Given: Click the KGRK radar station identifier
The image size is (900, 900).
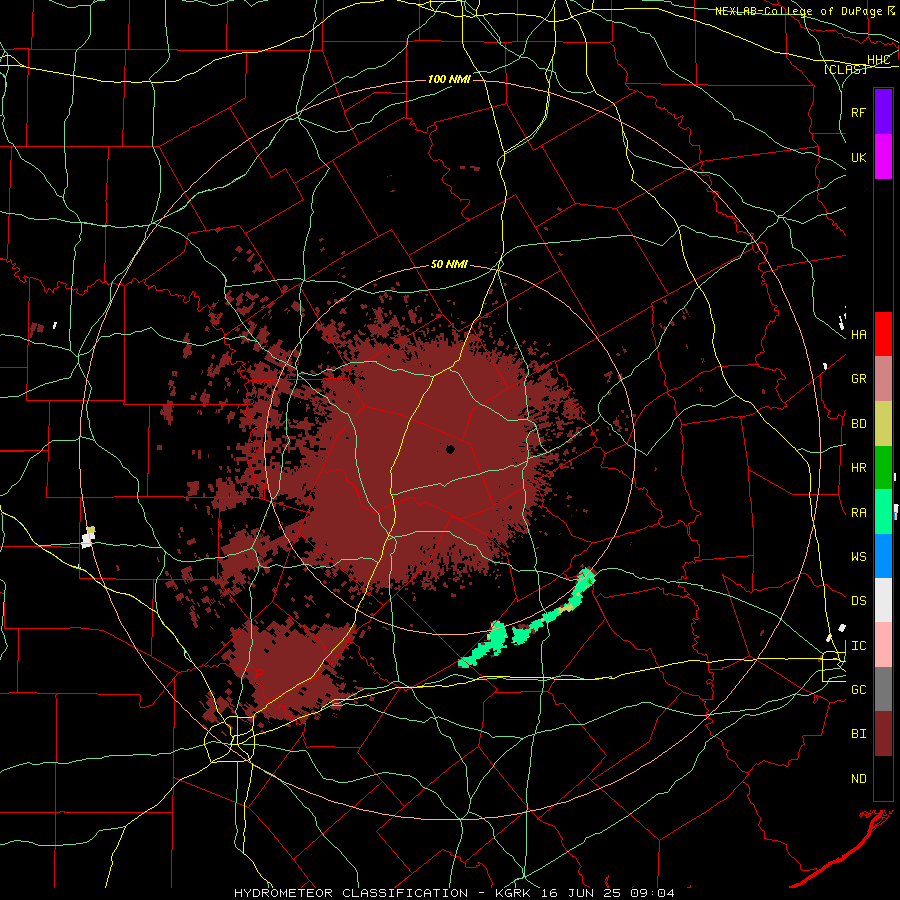Looking at the screenshot, I should click(514, 893).
